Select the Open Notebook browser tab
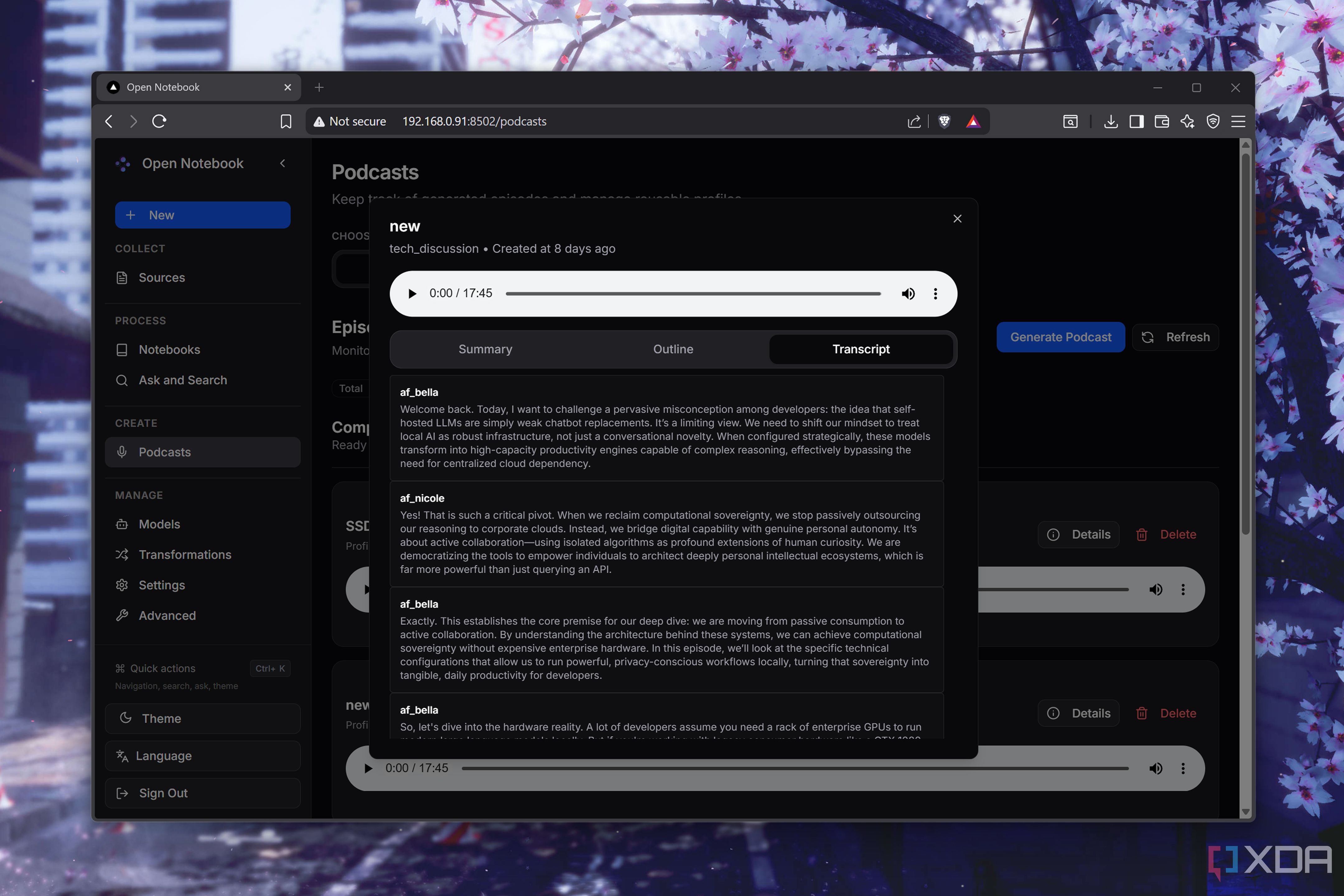1344x896 pixels. click(198, 87)
